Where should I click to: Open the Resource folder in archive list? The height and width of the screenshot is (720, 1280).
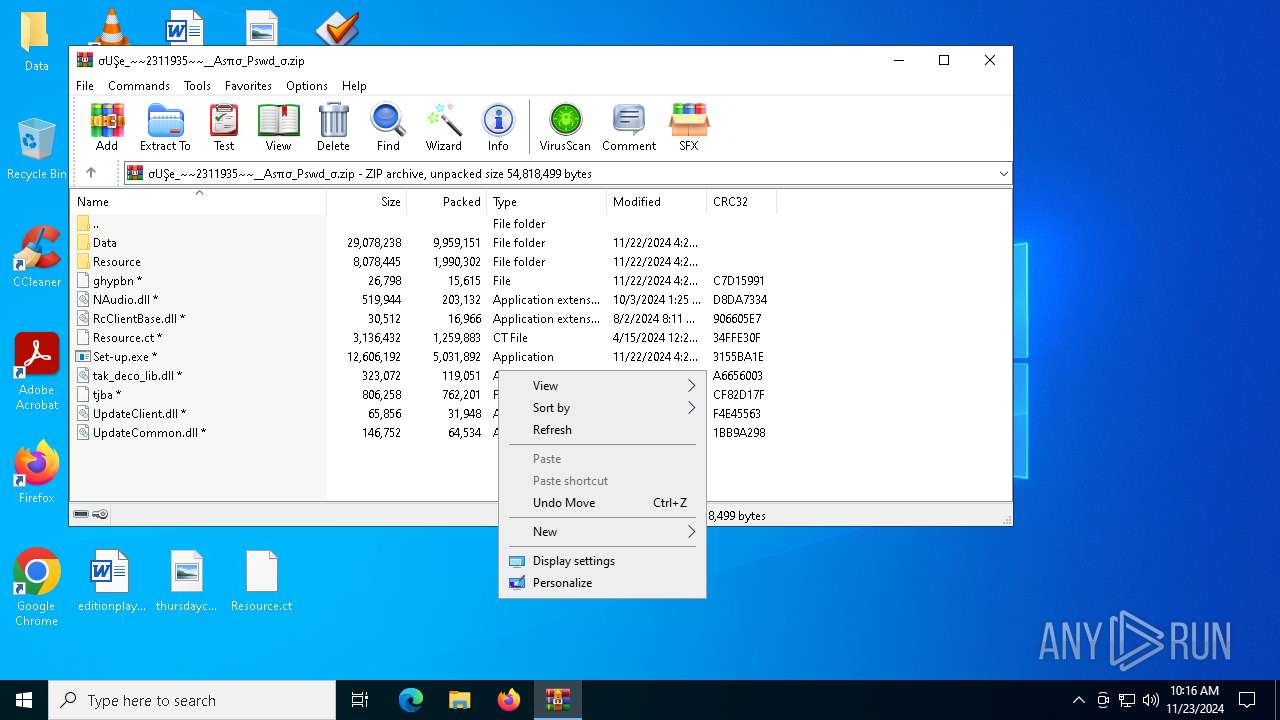pyautogui.click(x=117, y=262)
